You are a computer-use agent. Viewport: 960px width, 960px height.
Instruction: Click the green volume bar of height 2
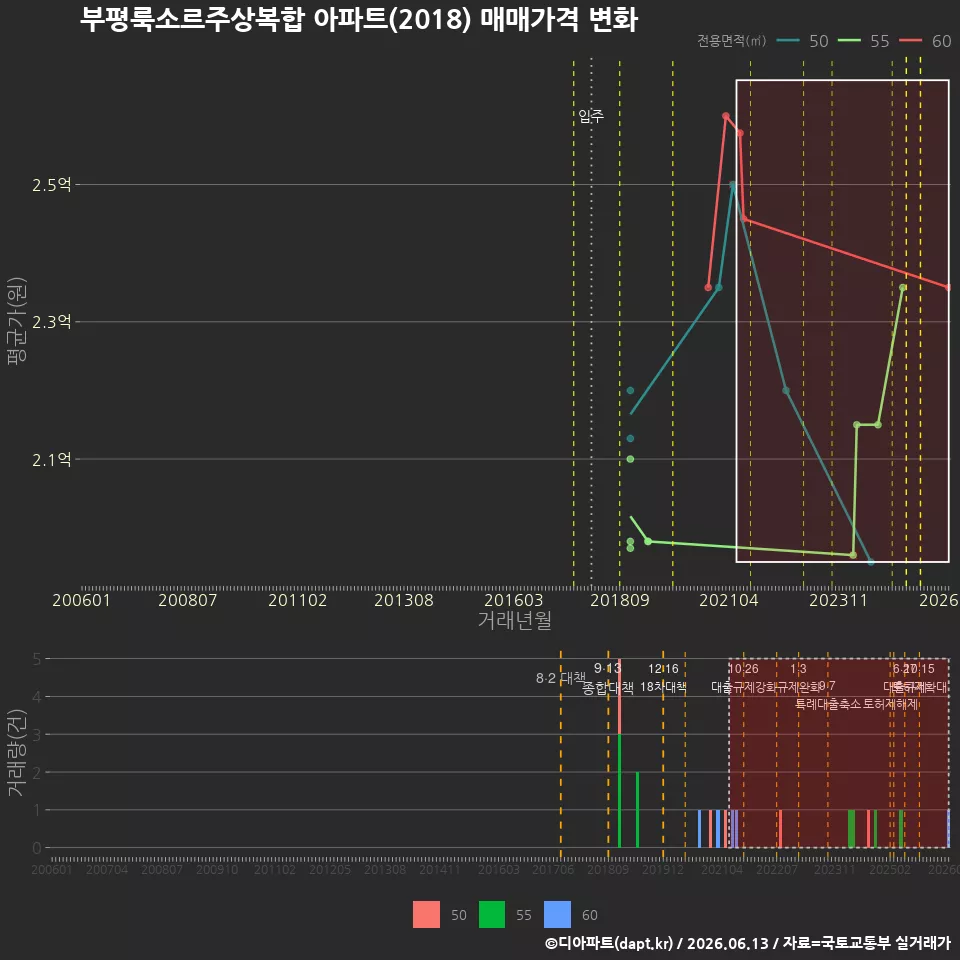[637, 810]
